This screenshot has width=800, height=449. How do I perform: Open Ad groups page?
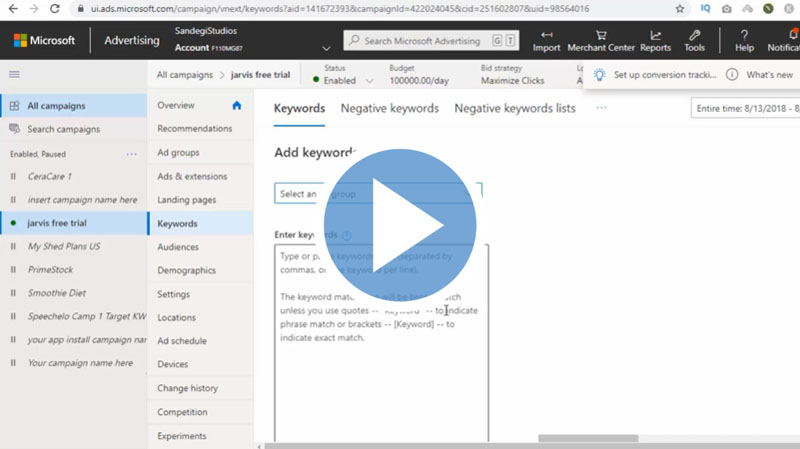pyautogui.click(x=178, y=153)
